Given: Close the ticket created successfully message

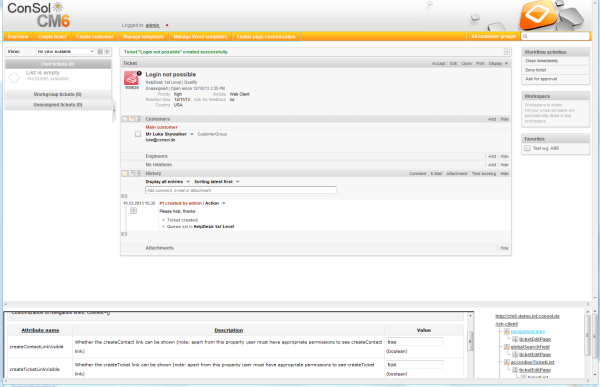Looking at the screenshot, I should [507, 52].
